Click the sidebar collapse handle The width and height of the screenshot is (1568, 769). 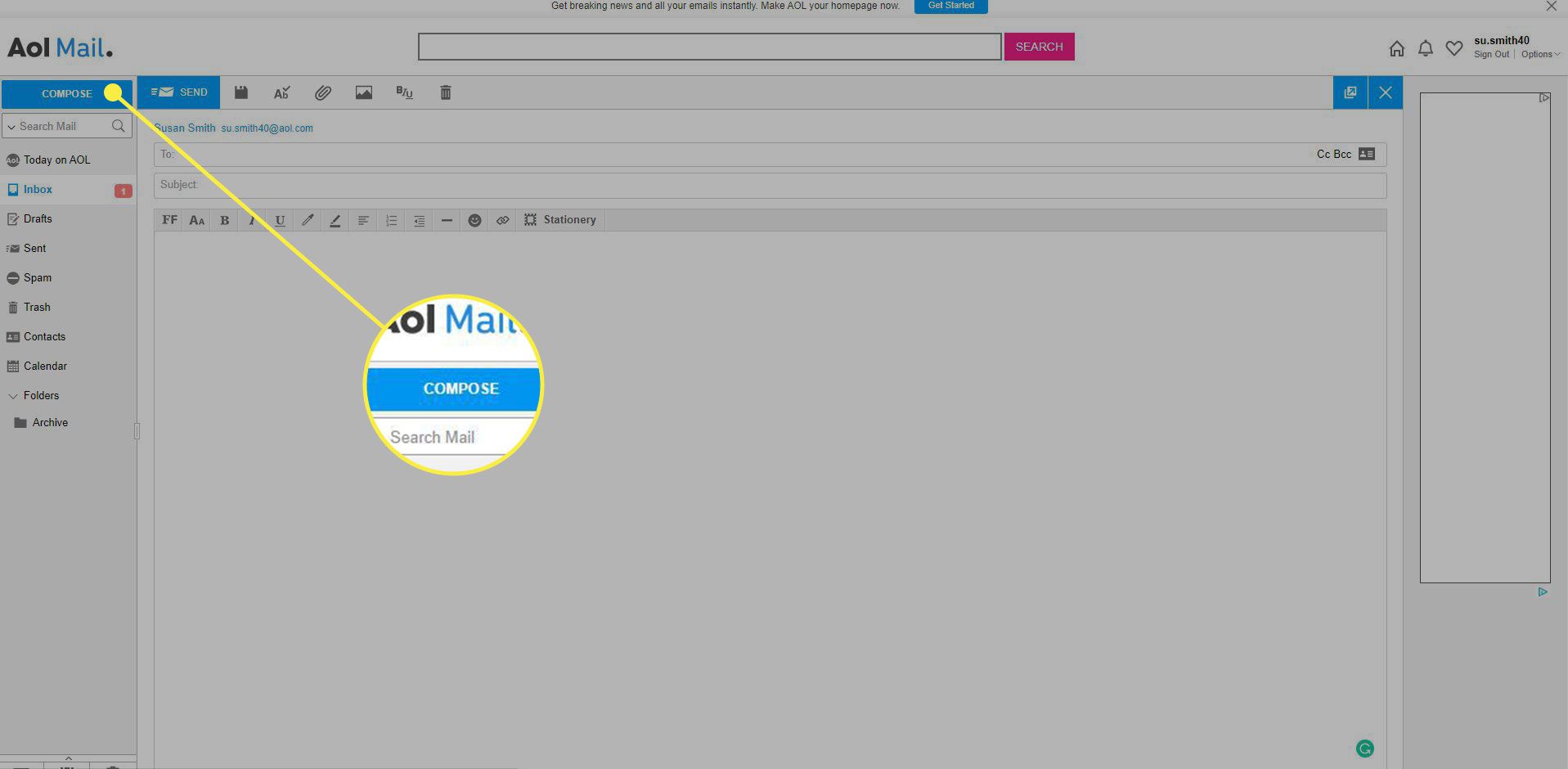(137, 431)
